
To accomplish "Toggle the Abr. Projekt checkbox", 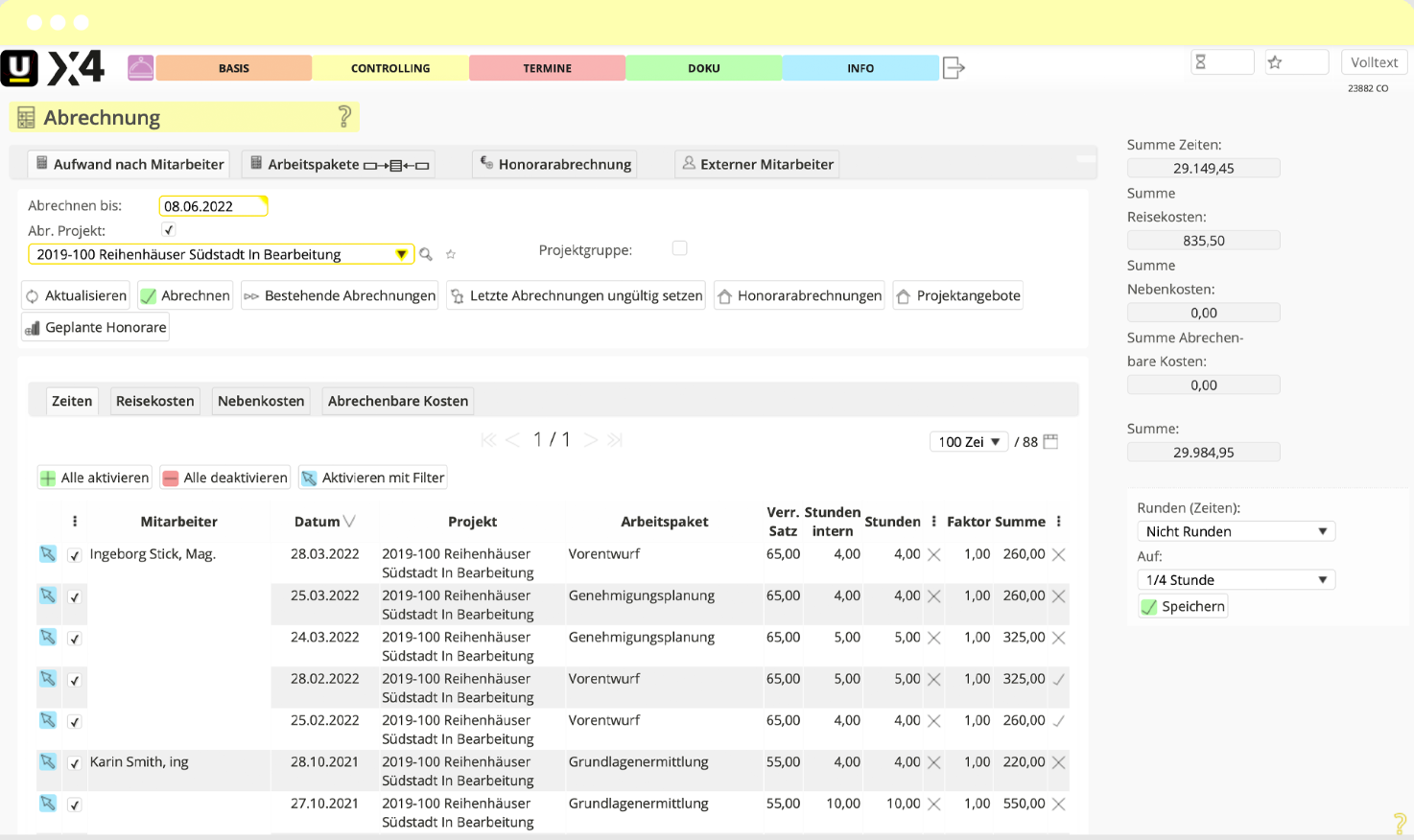I will [x=169, y=230].
